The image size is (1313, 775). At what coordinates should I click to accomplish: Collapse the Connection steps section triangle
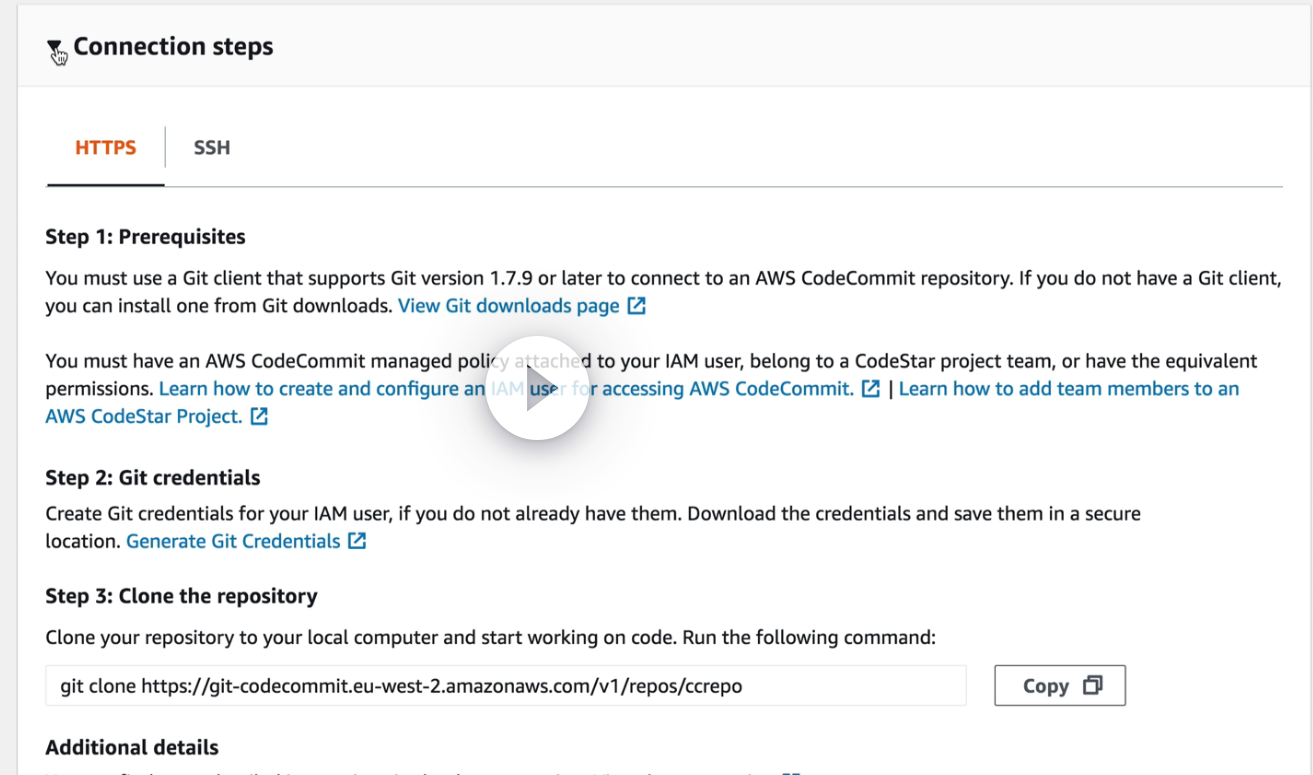(x=56, y=49)
